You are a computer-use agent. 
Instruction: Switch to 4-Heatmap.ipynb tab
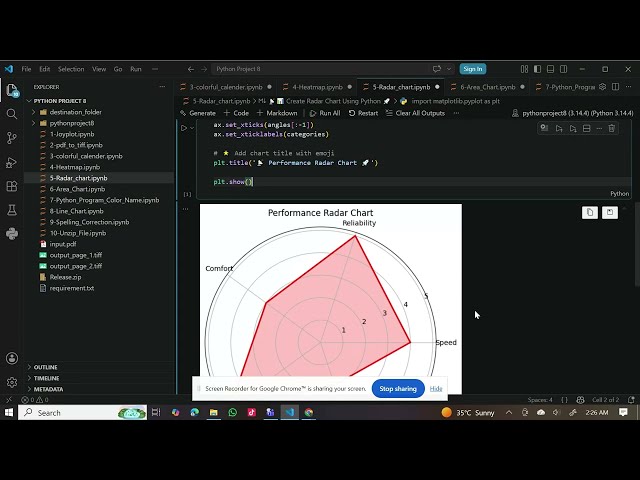[318, 87]
